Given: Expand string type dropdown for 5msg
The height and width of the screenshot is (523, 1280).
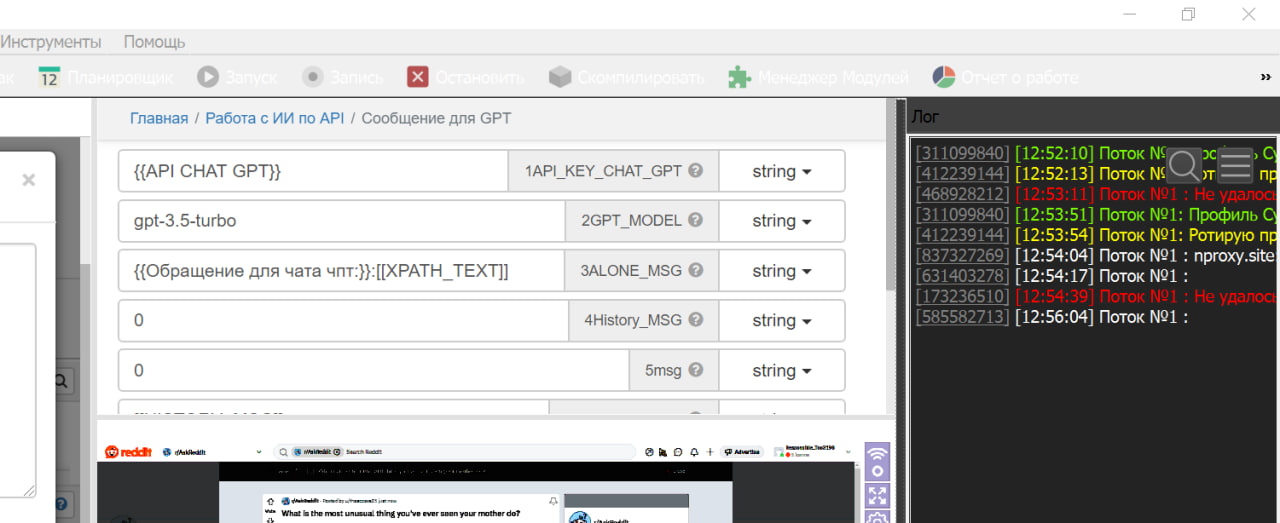Looking at the screenshot, I should click(781, 371).
